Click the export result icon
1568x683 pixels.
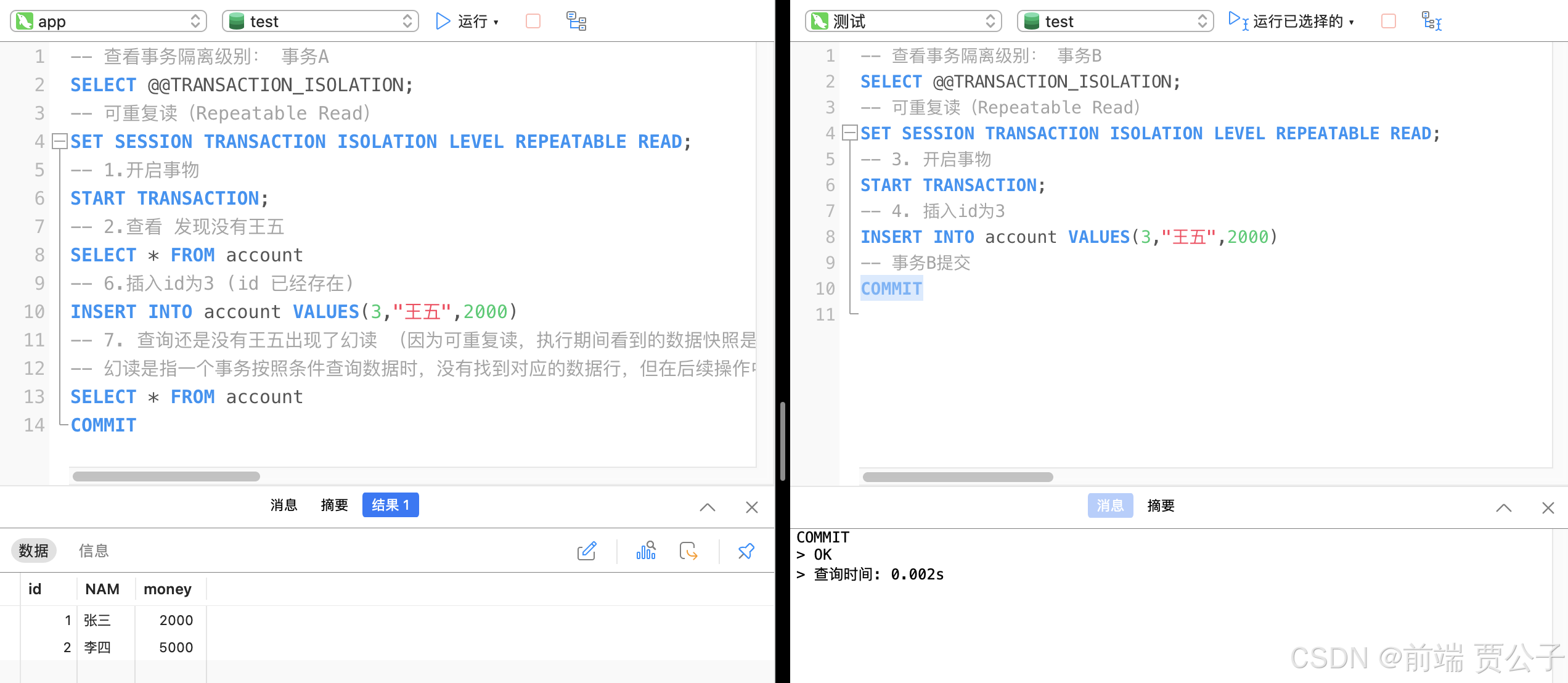point(688,551)
